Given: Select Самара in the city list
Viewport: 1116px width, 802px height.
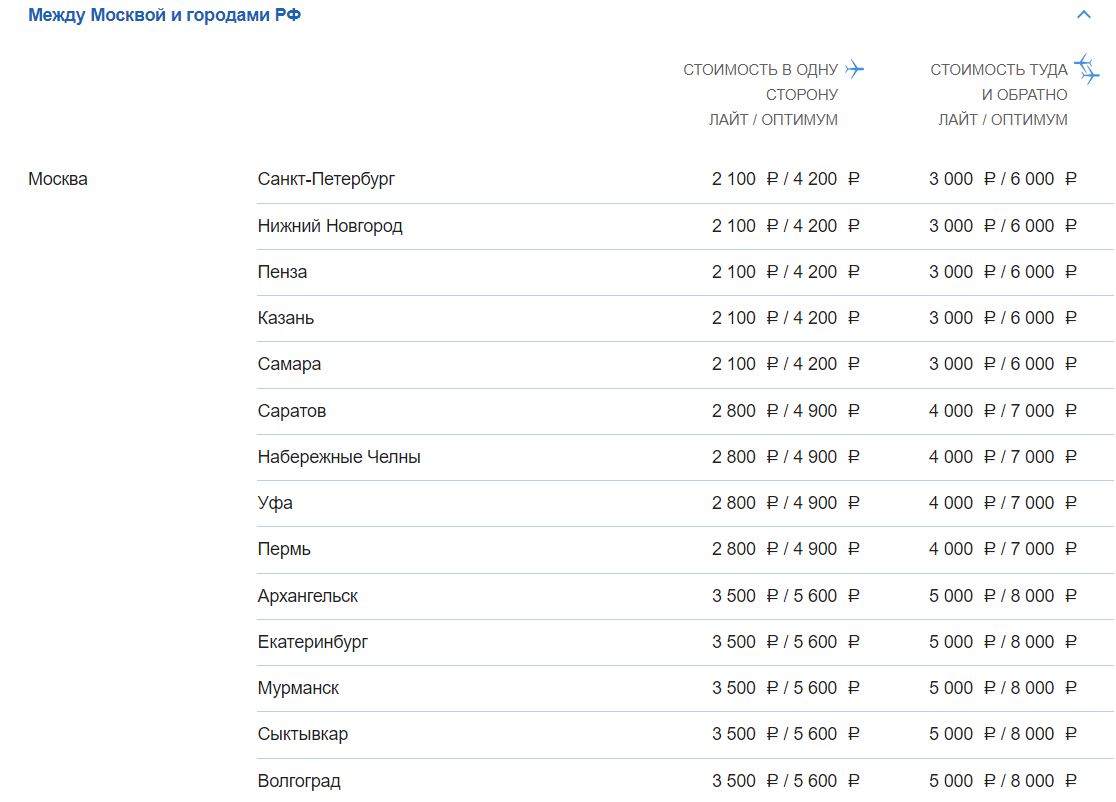Looking at the screenshot, I should tap(289, 364).
